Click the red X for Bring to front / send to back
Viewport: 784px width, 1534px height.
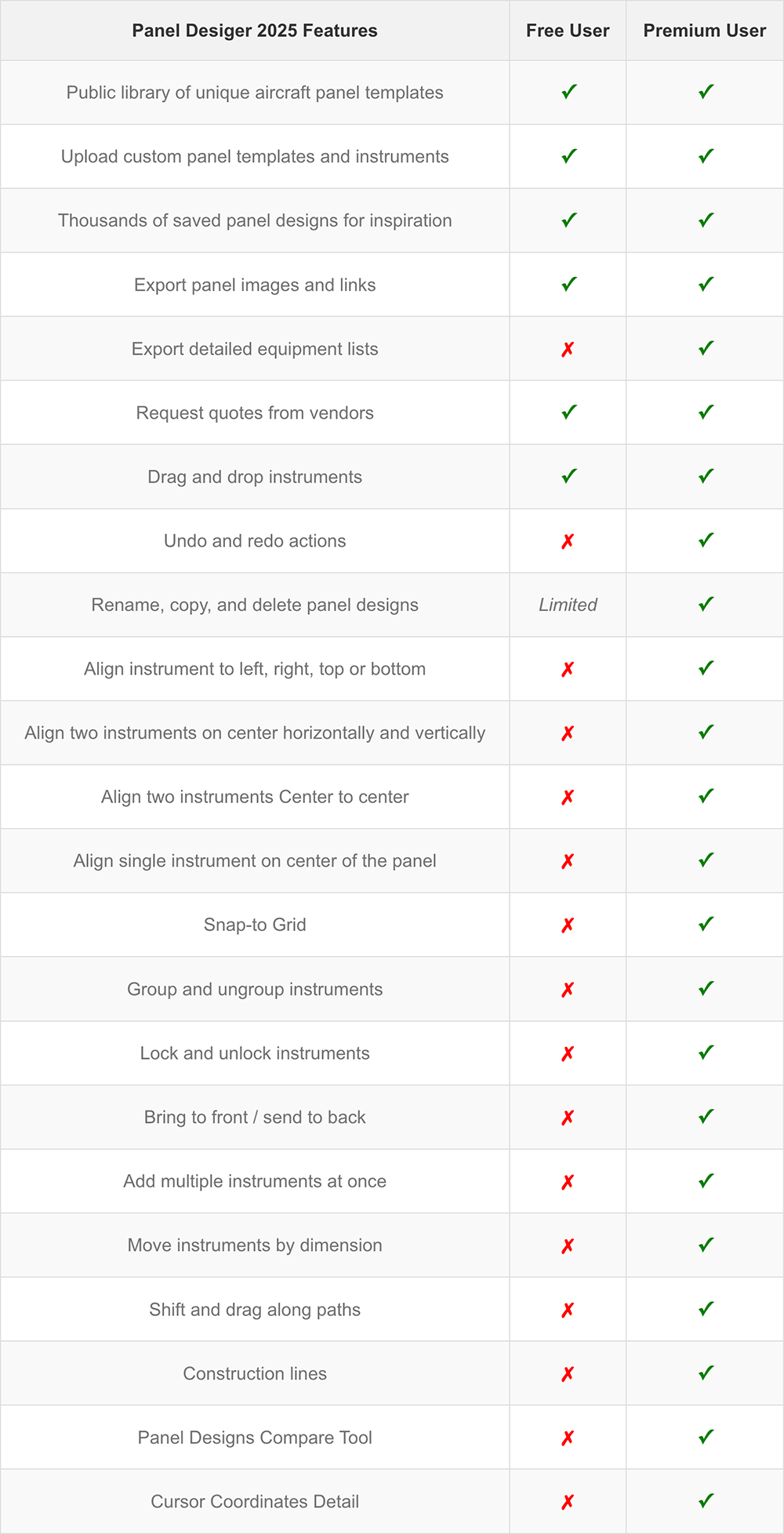click(x=568, y=1118)
